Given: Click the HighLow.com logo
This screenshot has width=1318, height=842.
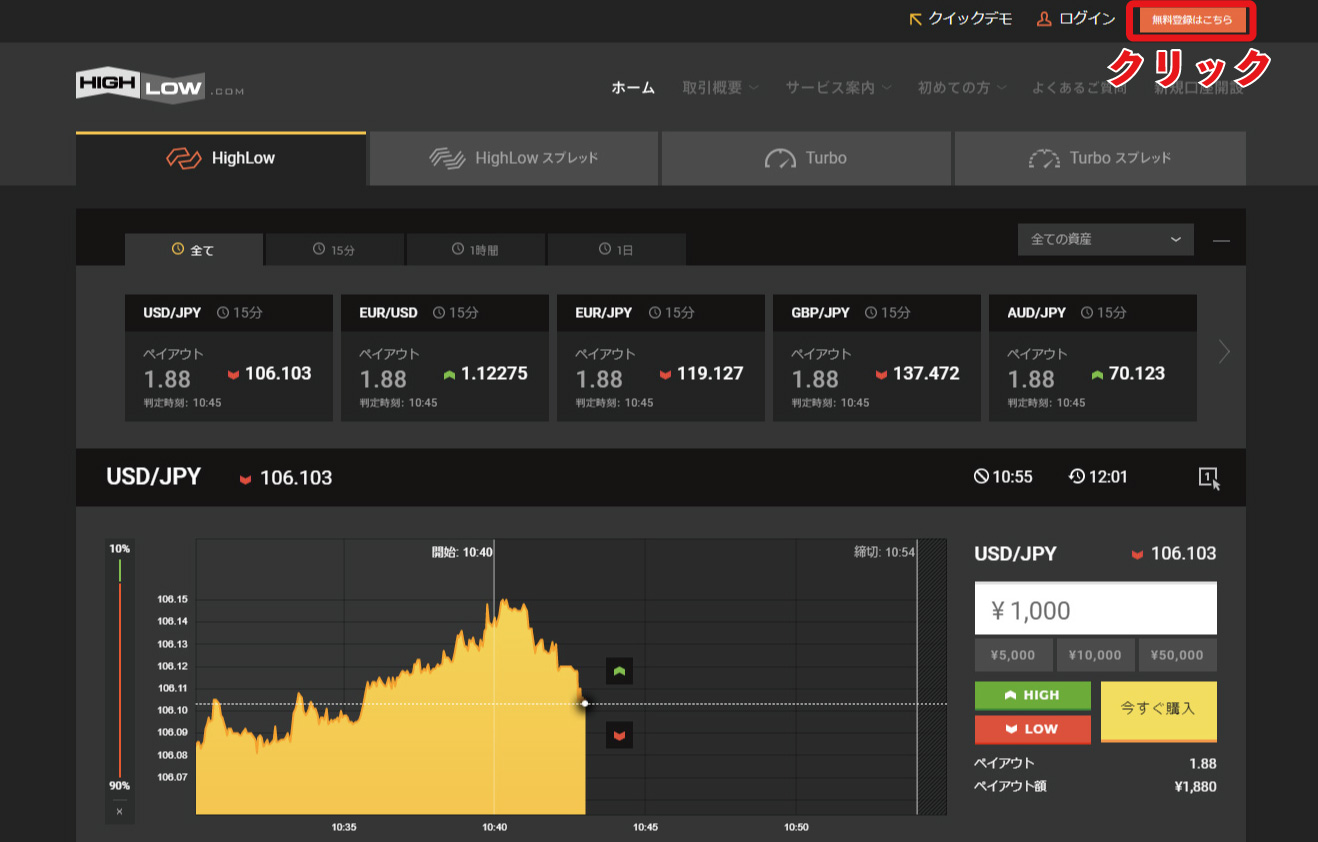Looking at the screenshot, I should pos(160,88).
